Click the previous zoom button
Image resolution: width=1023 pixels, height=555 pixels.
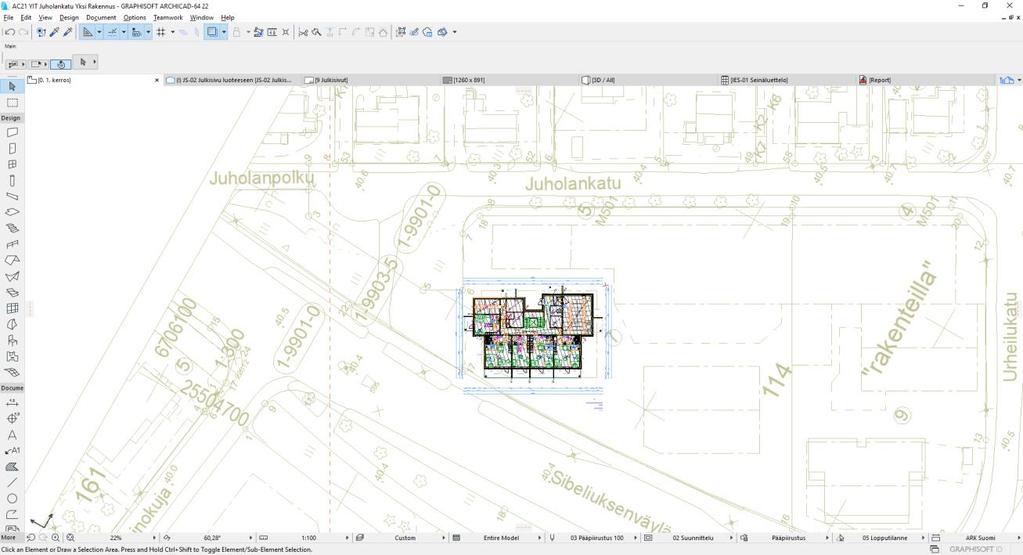tap(31, 538)
